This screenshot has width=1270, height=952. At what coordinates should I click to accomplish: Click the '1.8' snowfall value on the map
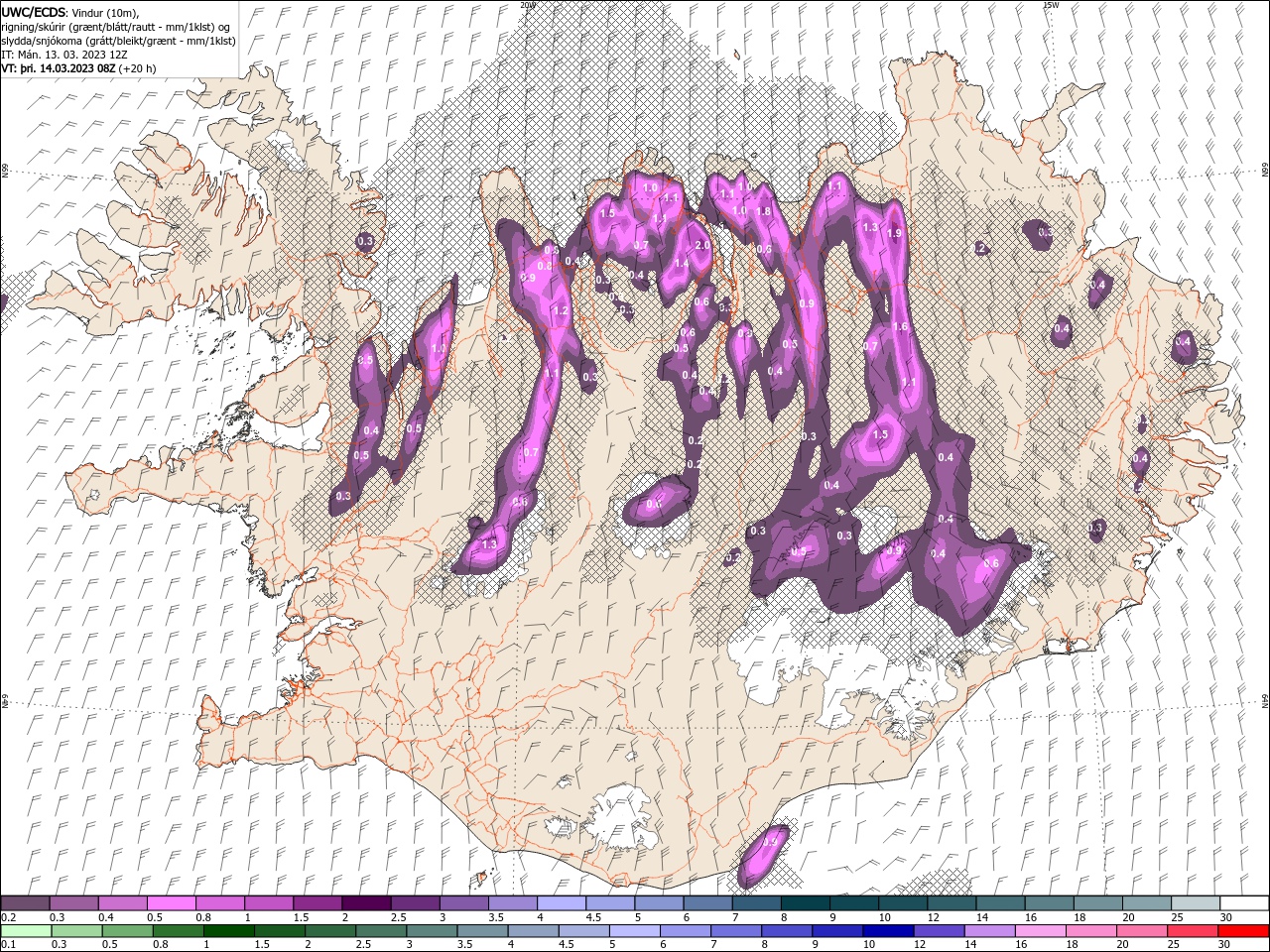(x=764, y=211)
